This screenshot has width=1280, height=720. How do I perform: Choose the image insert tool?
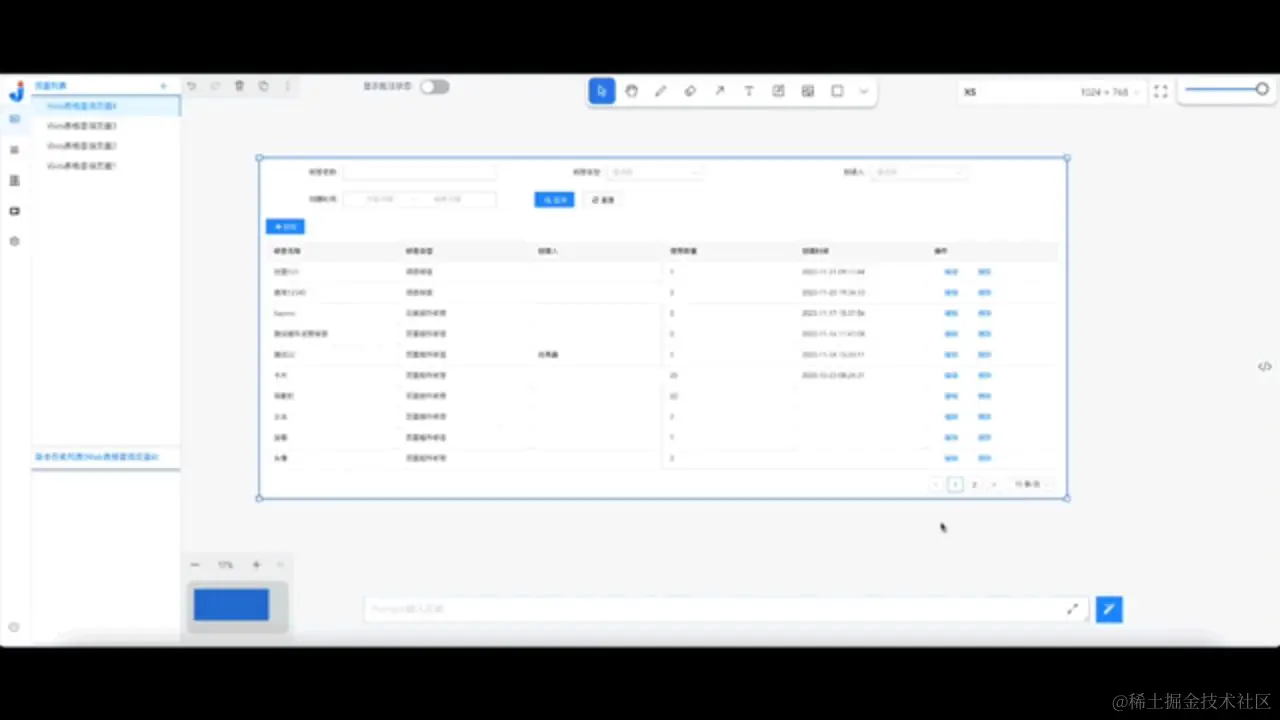pos(808,91)
